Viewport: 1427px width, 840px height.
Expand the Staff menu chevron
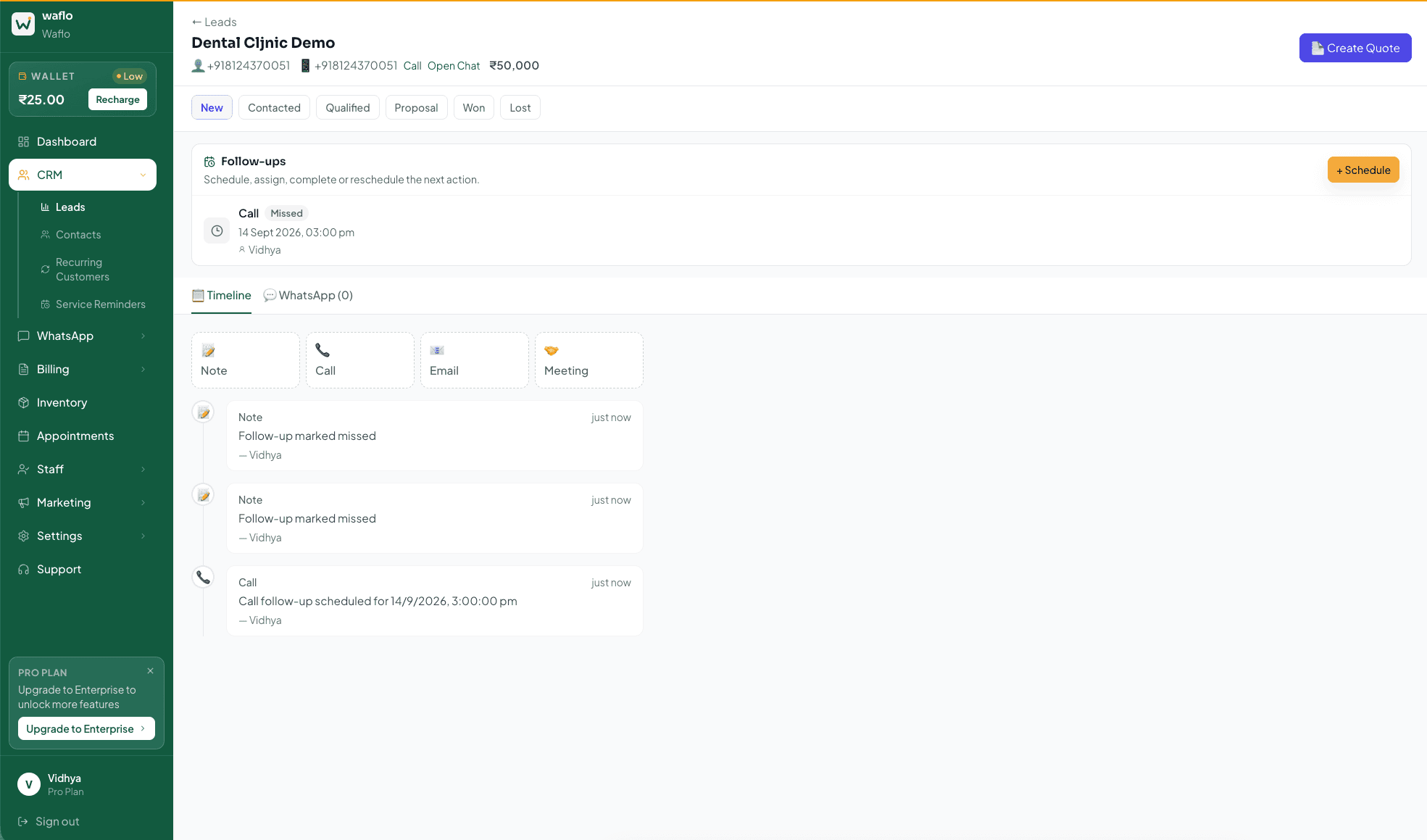(x=143, y=469)
